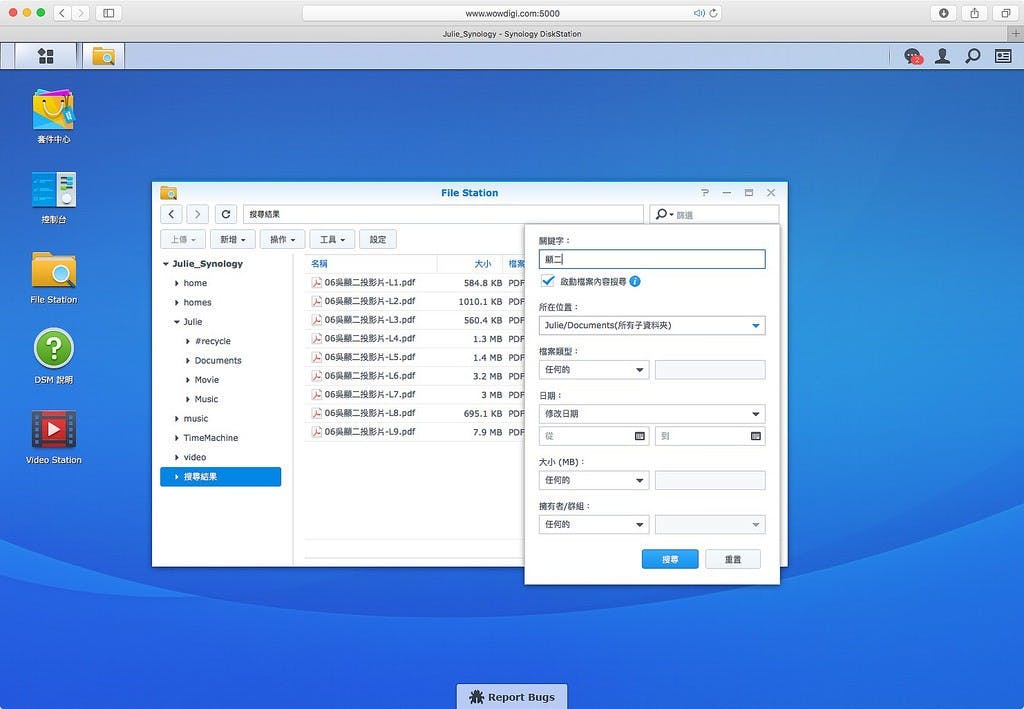This screenshot has height=709, width=1024.
Task: Uncheck the 啟動檔案內容搜尋 checkbox
Action: tap(548, 282)
